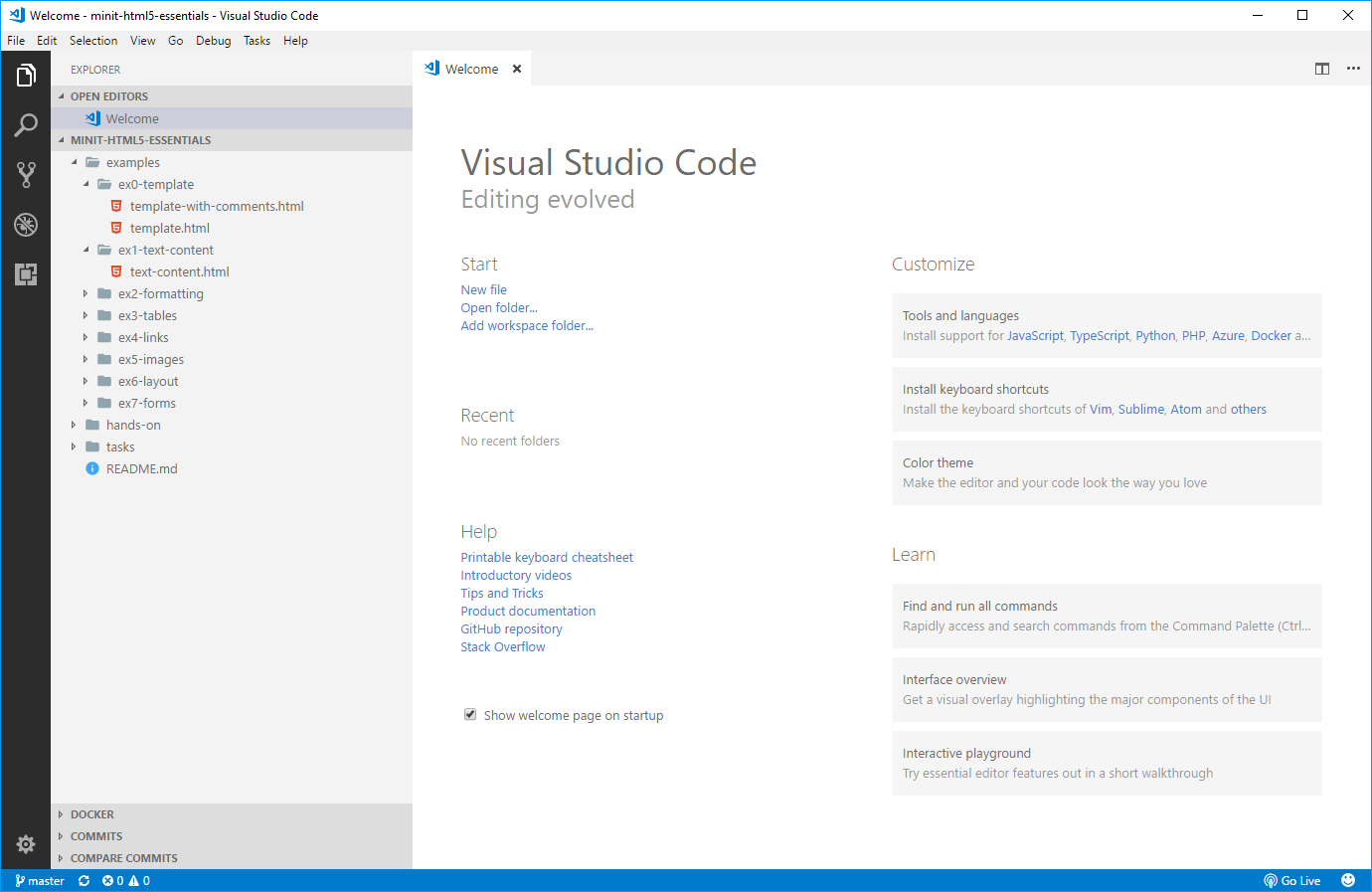The height and width of the screenshot is (892, 1372).
Task: Open the Manage gear menu
Action: (26, 844)
